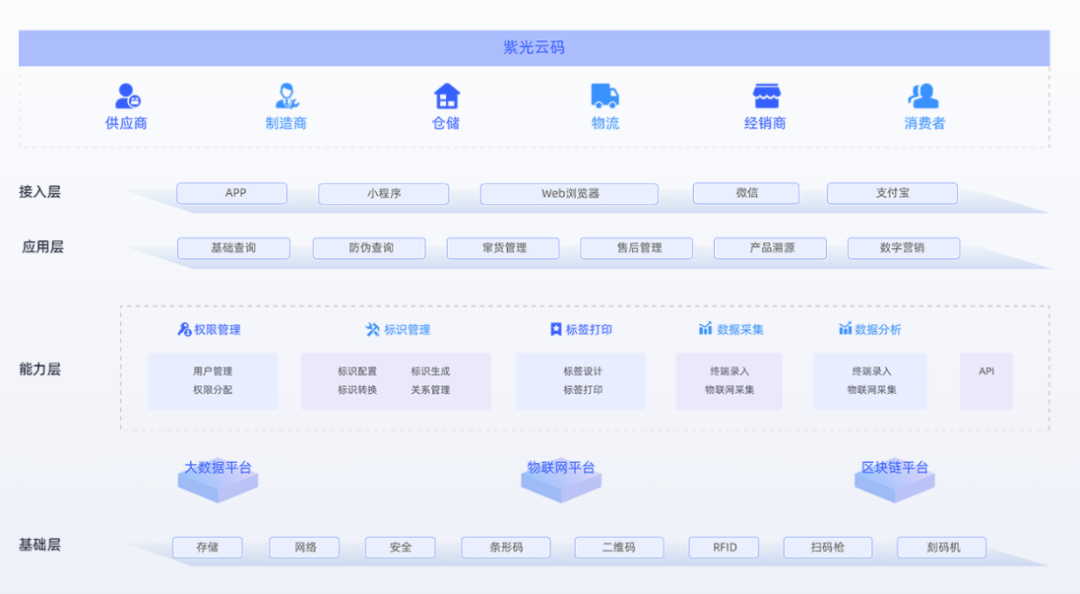Select the 标签设计 text
This screenshot has height=594, width=1080.
(583, 371)
